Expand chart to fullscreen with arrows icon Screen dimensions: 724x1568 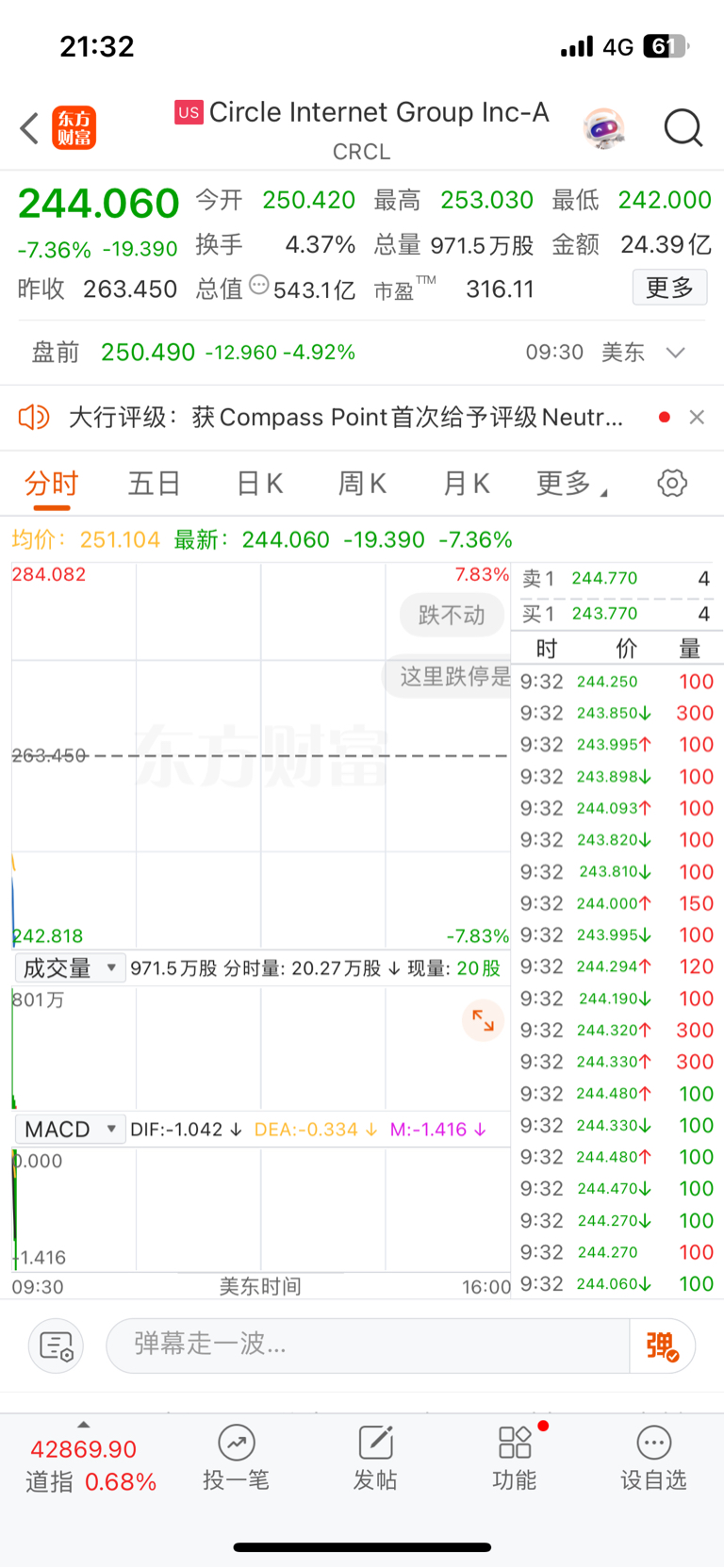coord(483,1020)
